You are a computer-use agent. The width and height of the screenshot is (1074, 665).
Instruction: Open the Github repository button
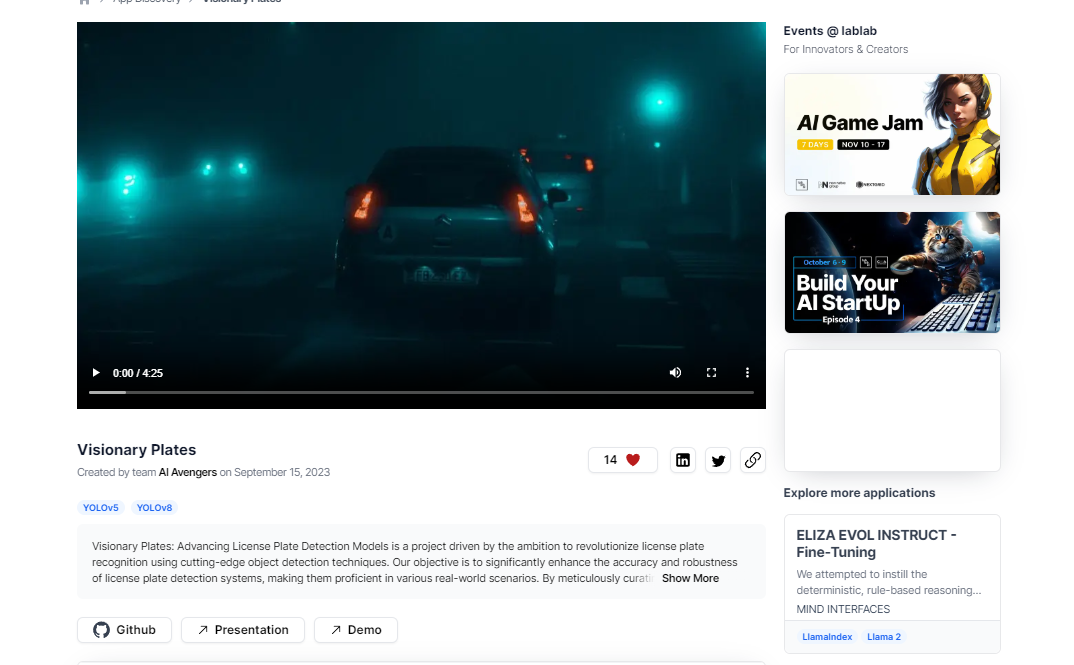125,630
